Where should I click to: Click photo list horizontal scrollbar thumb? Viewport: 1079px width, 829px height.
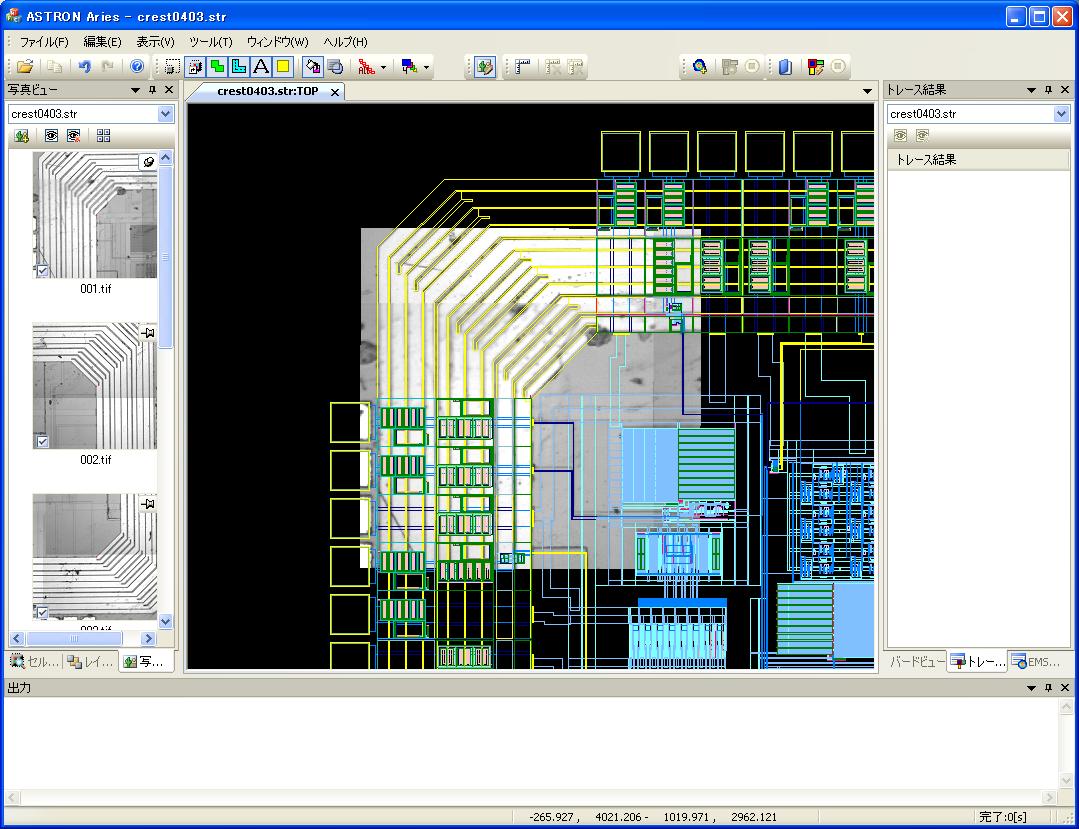coord(74,638)
